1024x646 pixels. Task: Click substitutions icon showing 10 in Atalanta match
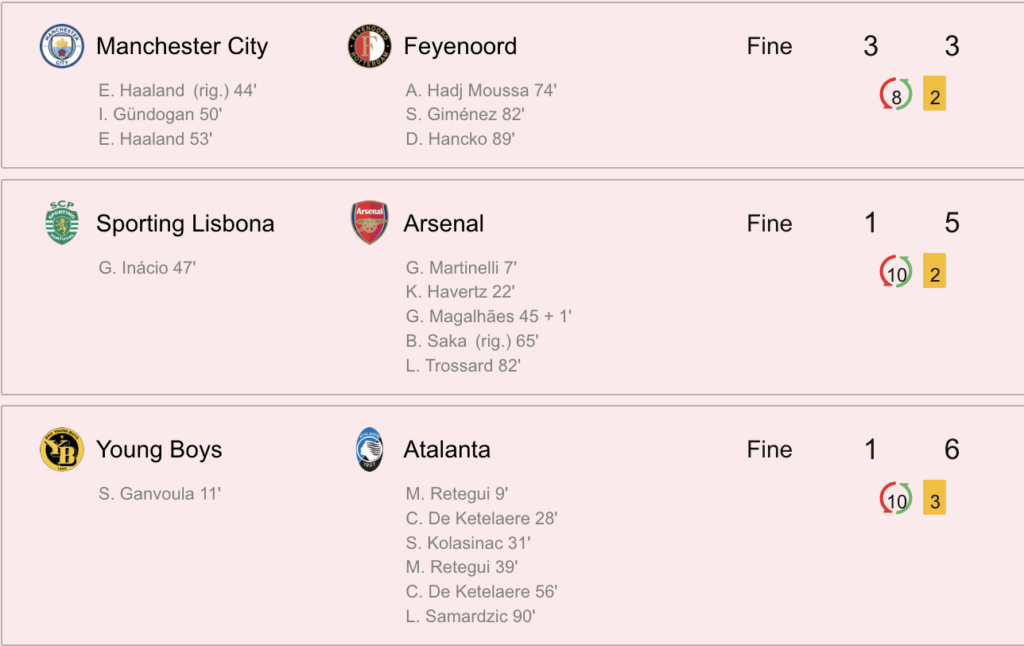895,498
